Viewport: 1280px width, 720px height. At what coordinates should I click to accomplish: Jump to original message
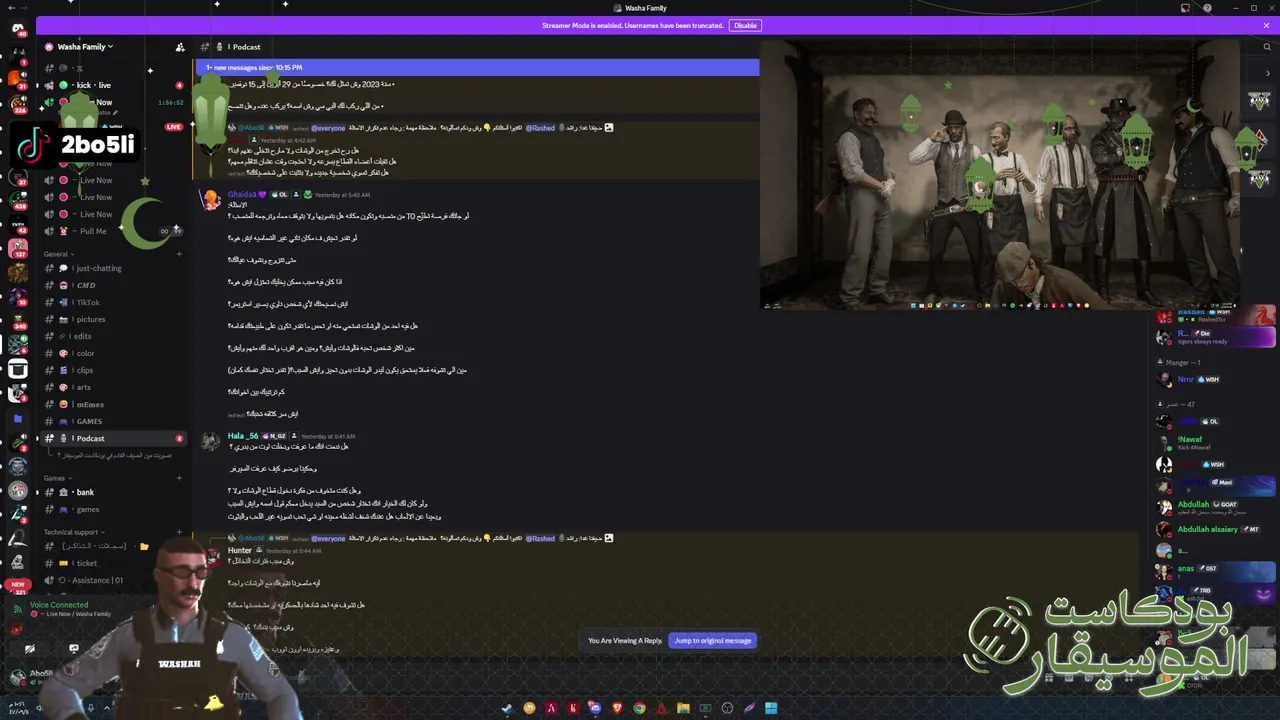[x=712, y=640]
